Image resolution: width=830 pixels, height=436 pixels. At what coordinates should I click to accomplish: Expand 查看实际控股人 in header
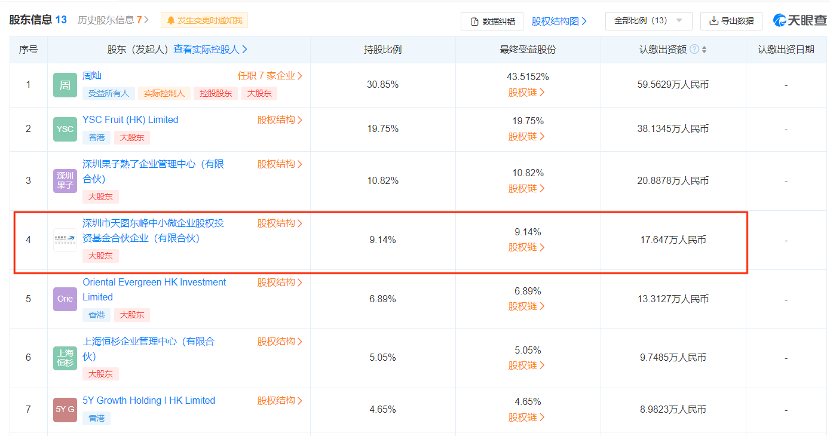pyautogui.click(x=210, y=49)
